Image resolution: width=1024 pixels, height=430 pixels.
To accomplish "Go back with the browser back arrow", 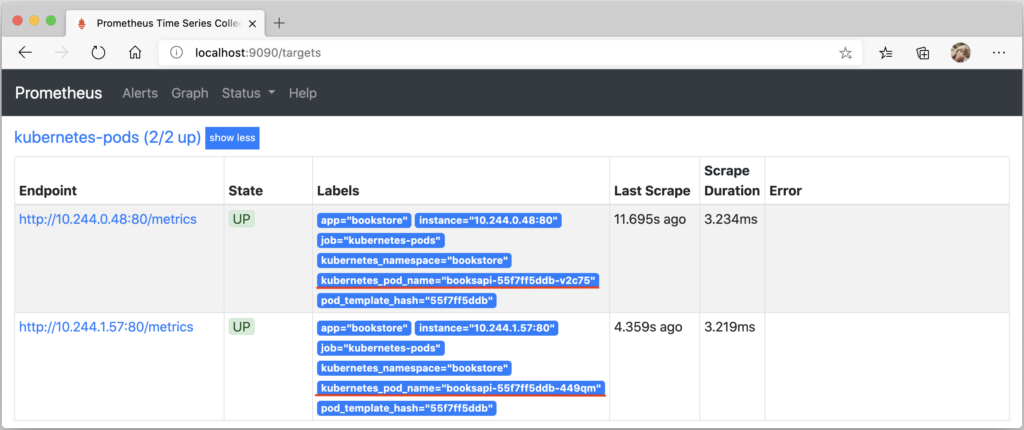I will pyautogui.click(x=25, y=53).
